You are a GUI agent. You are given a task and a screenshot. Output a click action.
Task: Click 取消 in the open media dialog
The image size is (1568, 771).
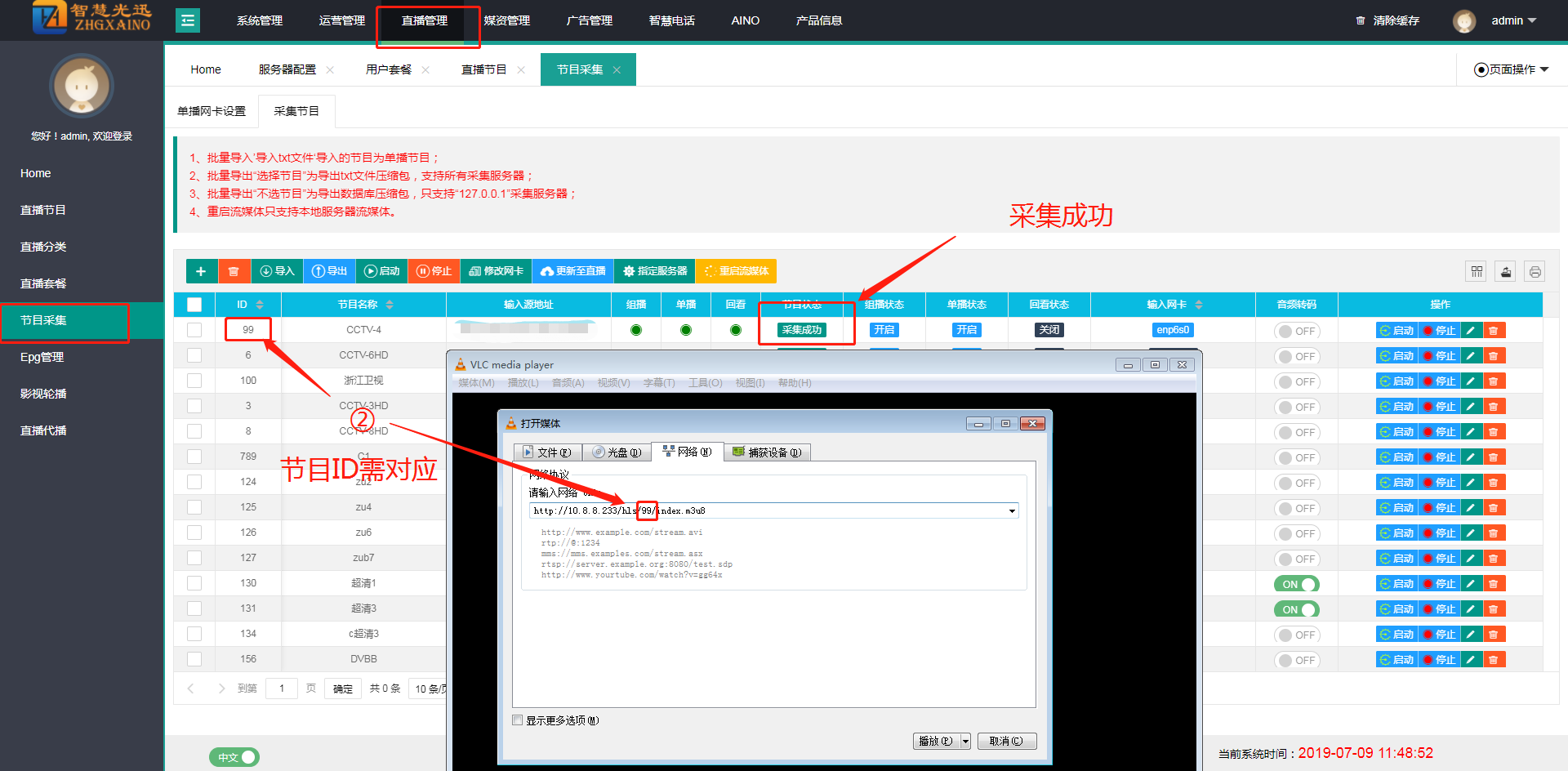coord(1006,741)
